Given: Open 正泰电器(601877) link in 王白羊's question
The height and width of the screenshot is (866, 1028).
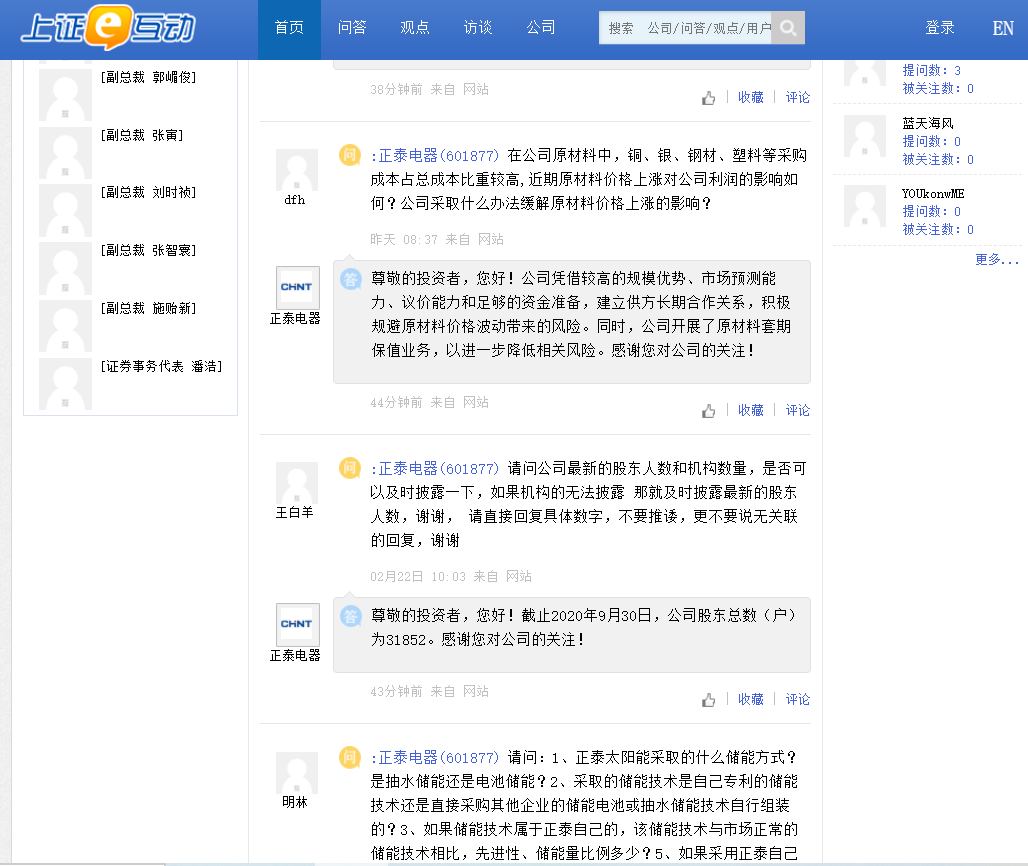Looking at the screenshot, I should (435, 469).
